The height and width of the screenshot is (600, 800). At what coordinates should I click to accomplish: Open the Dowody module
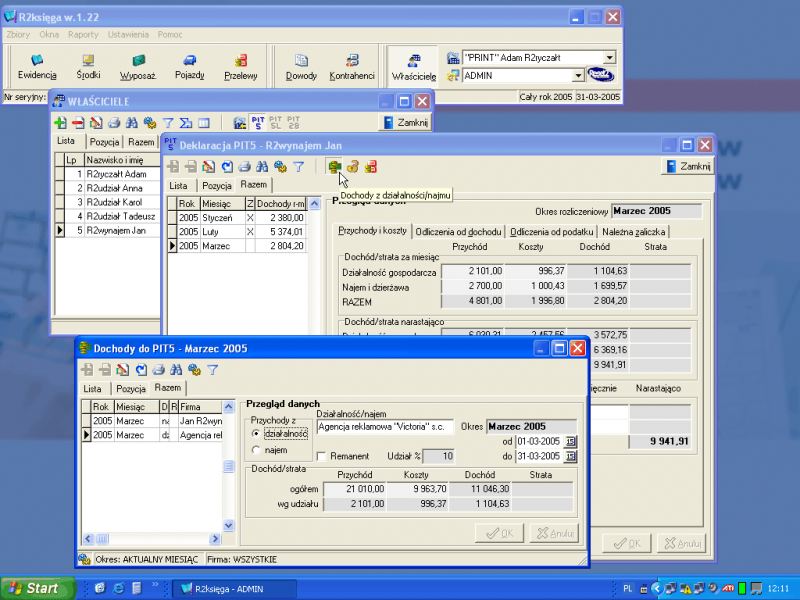301,66
